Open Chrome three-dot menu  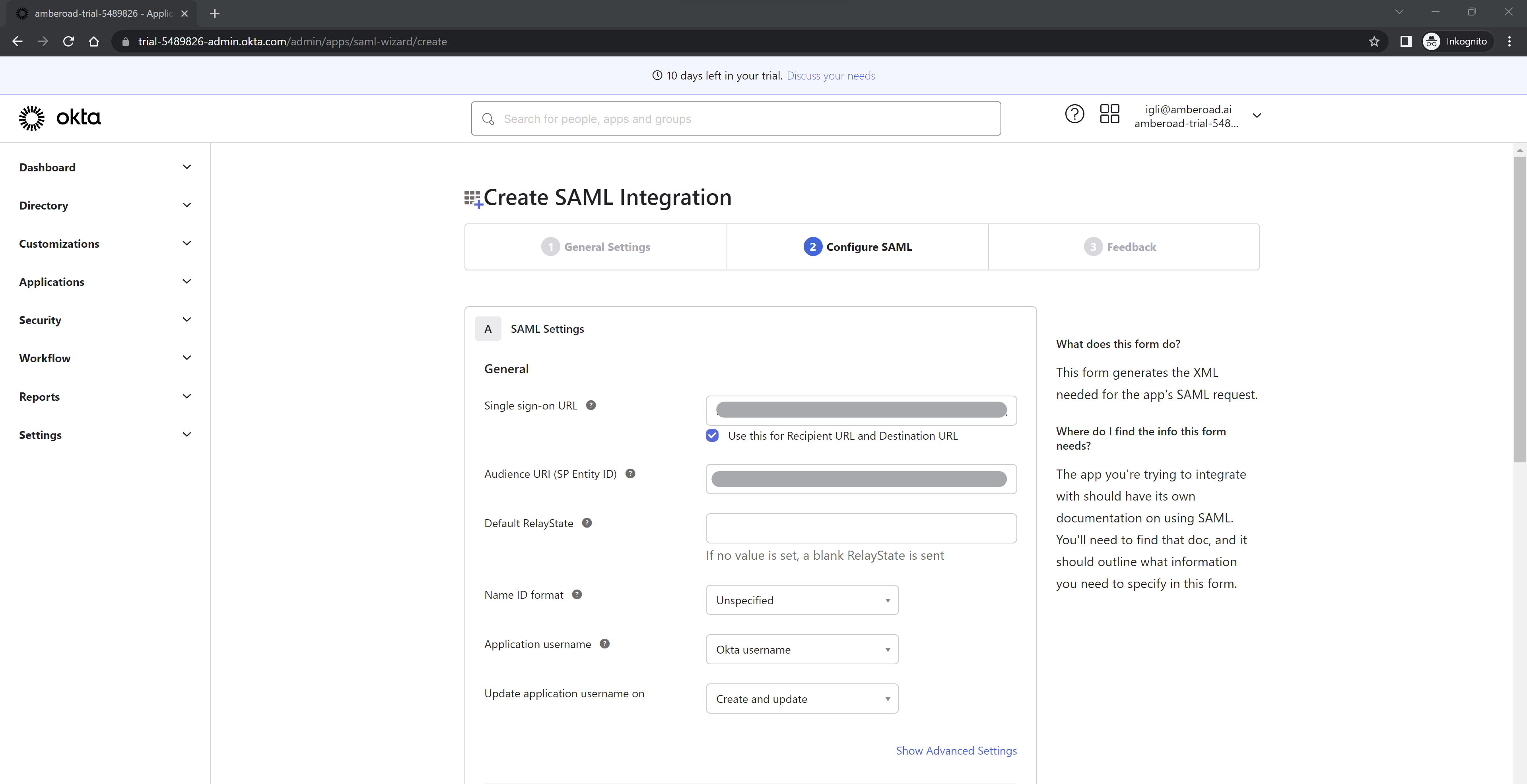pos(1509,41)
